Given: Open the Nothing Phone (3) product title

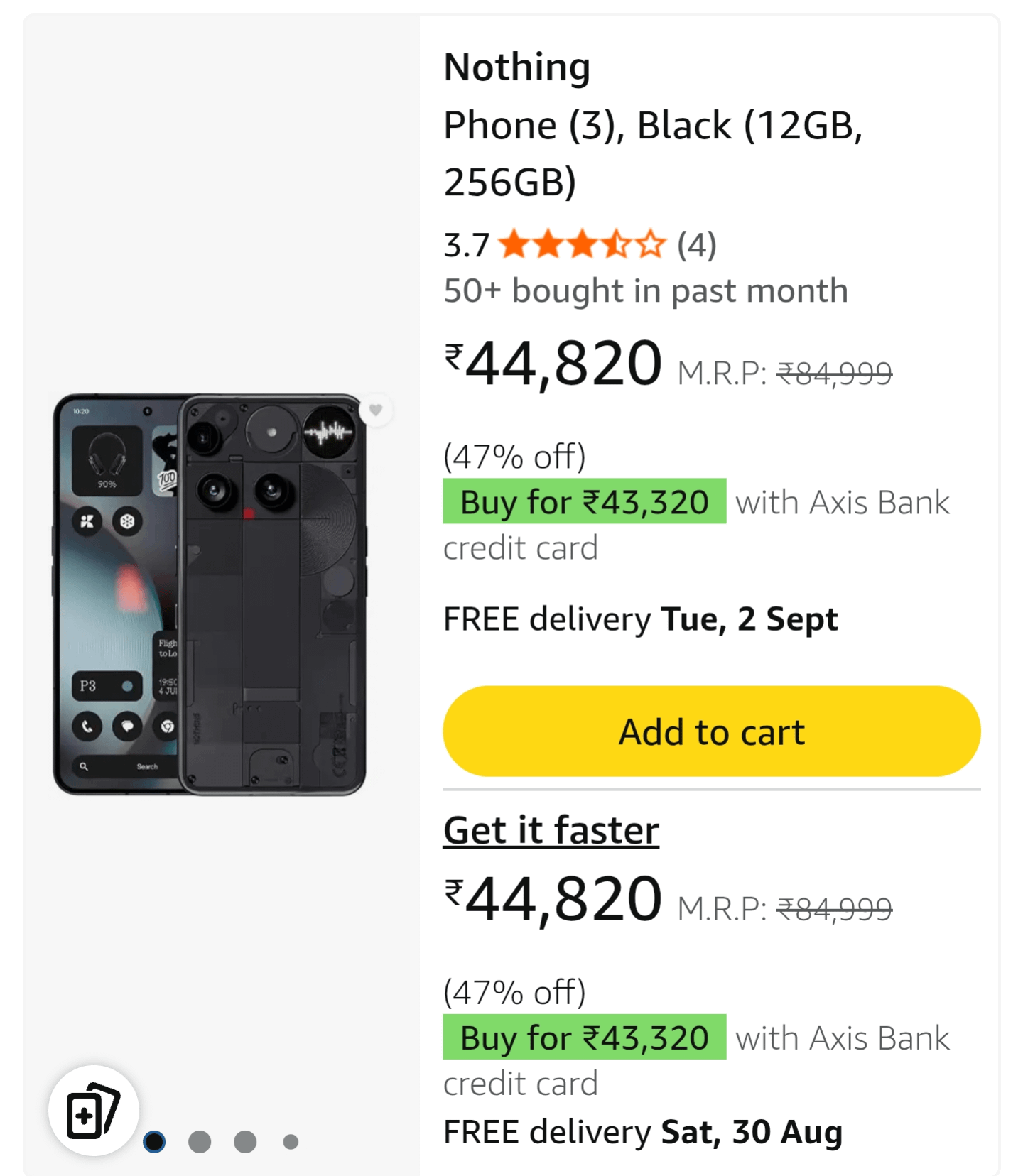Looking at the screenshot, I should click(x=654, y=124).
